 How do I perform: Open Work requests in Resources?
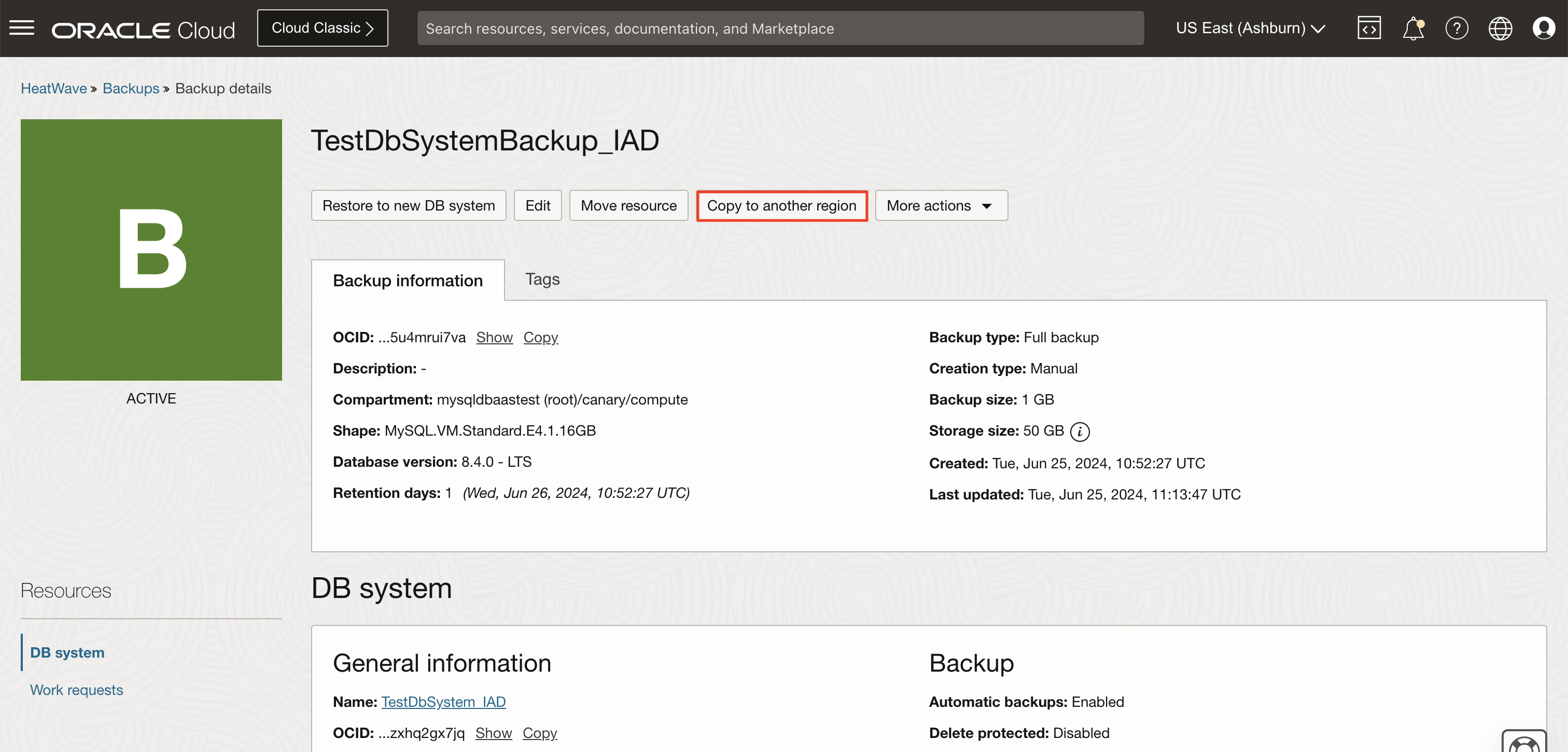click(x=76, y=690)
